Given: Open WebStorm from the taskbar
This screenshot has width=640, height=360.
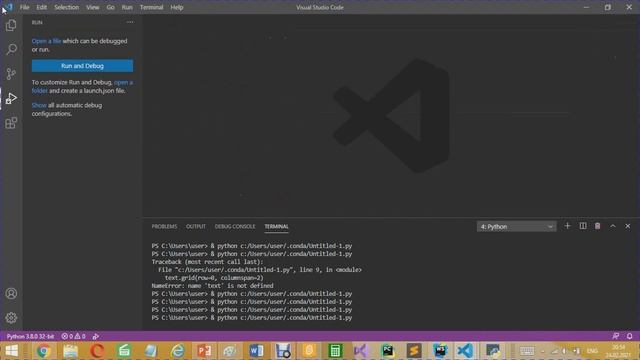Looking at the screenshot, I should click(440, 351).
